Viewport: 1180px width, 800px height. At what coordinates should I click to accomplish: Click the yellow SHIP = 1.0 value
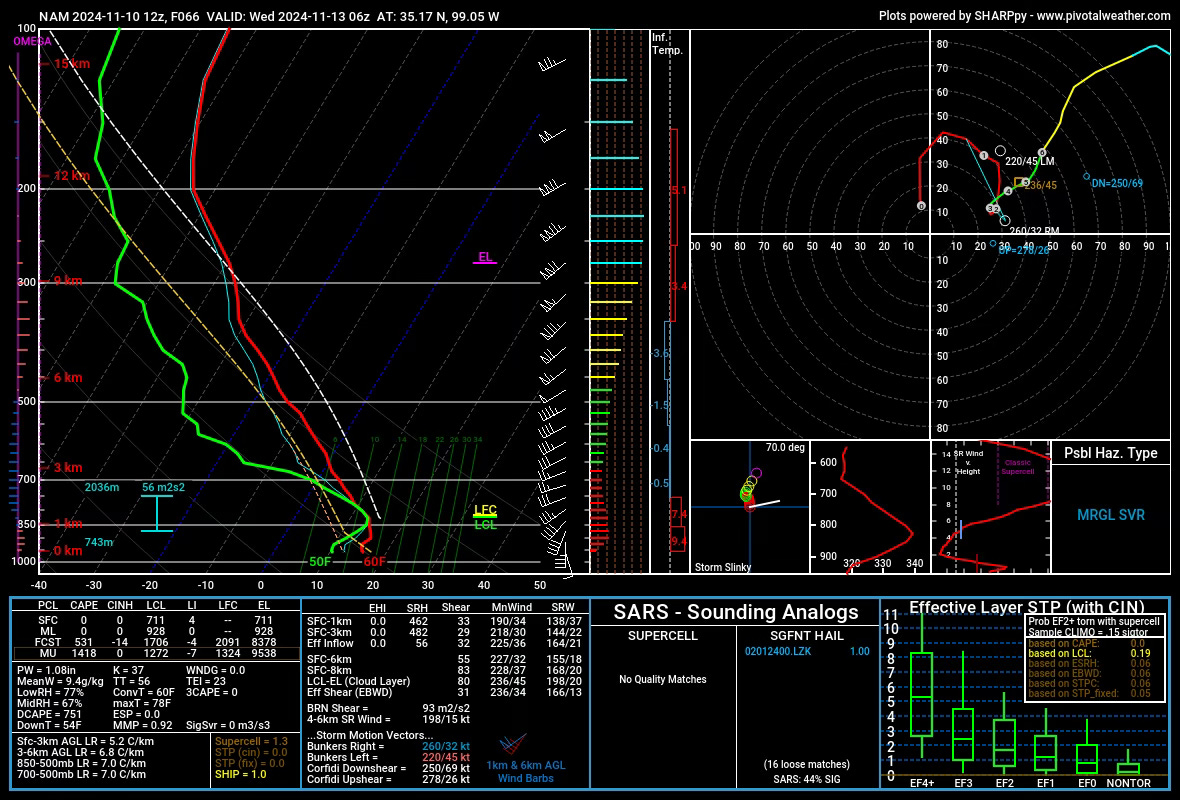coord(241,774)
